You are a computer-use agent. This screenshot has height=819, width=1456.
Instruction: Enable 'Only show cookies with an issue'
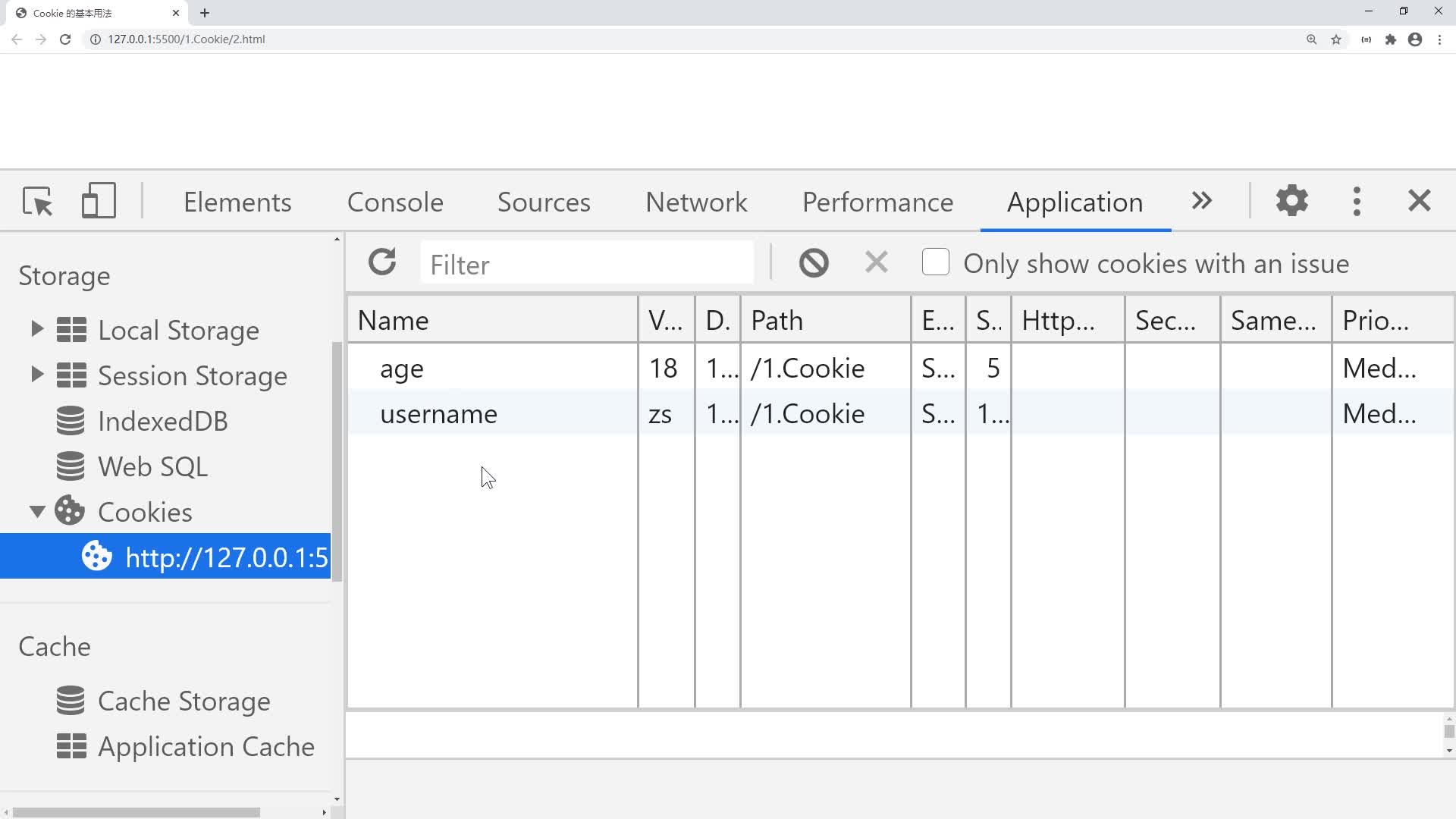[x=935, y=262]
